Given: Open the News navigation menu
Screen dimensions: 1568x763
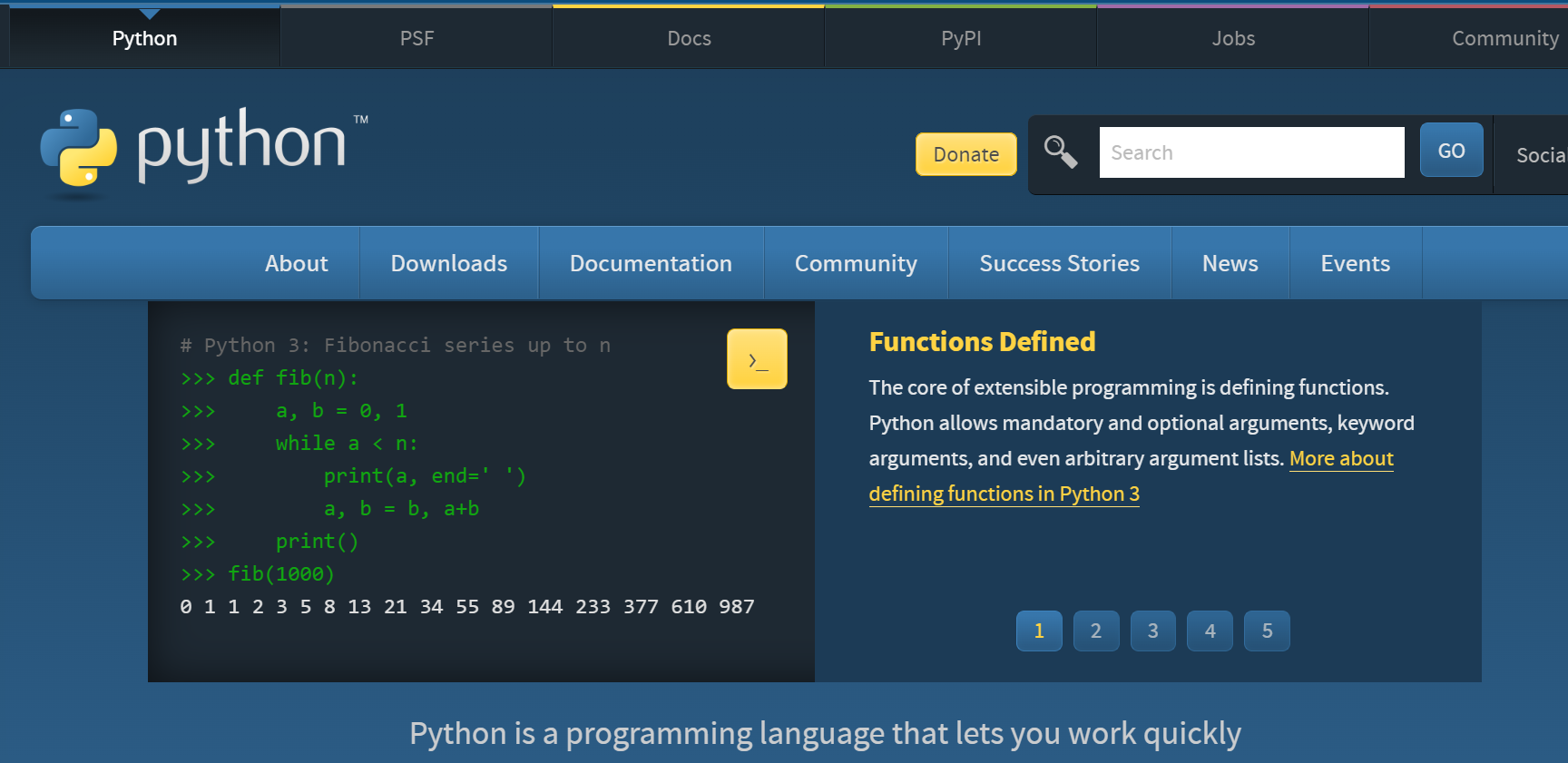Looking at the screenshot, I should (x=1230, y=263).
